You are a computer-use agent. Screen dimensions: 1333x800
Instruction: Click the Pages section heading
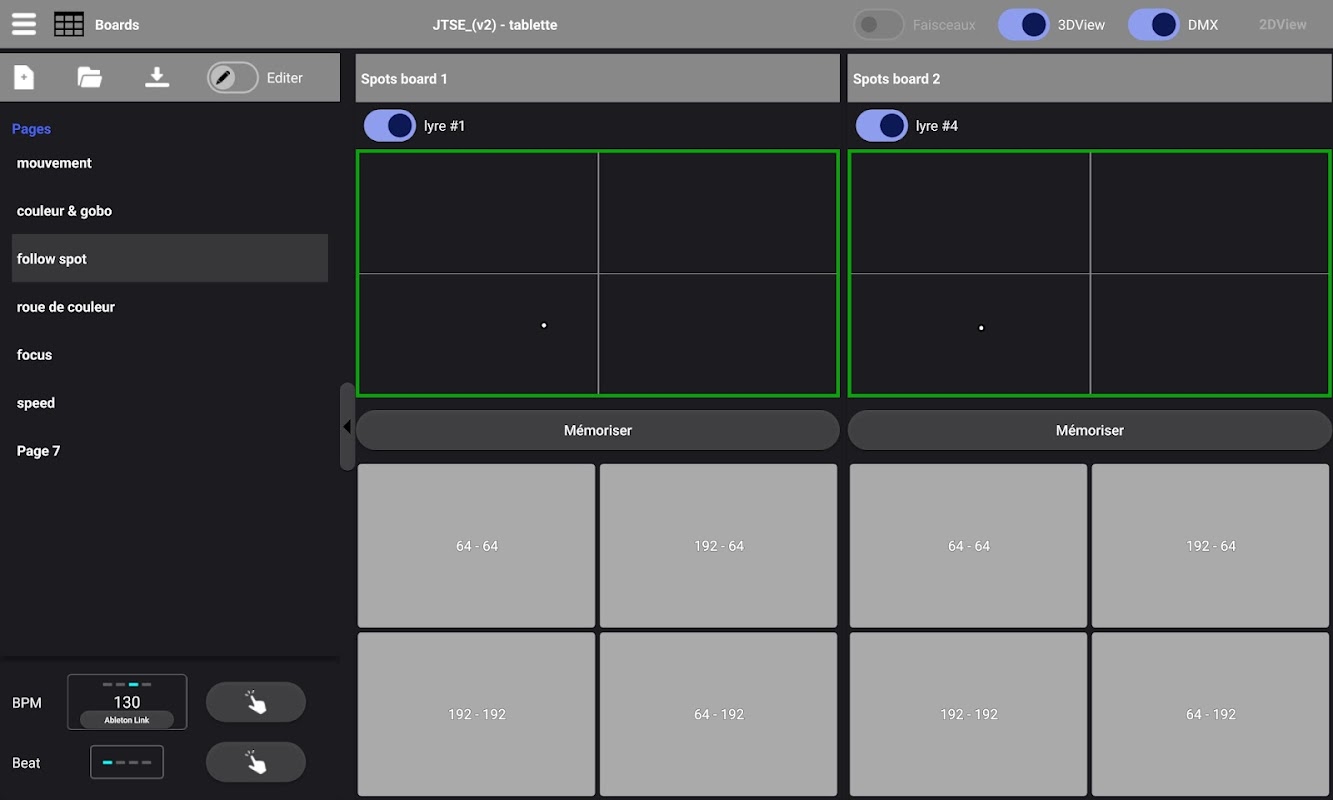[x=31, y=129]
